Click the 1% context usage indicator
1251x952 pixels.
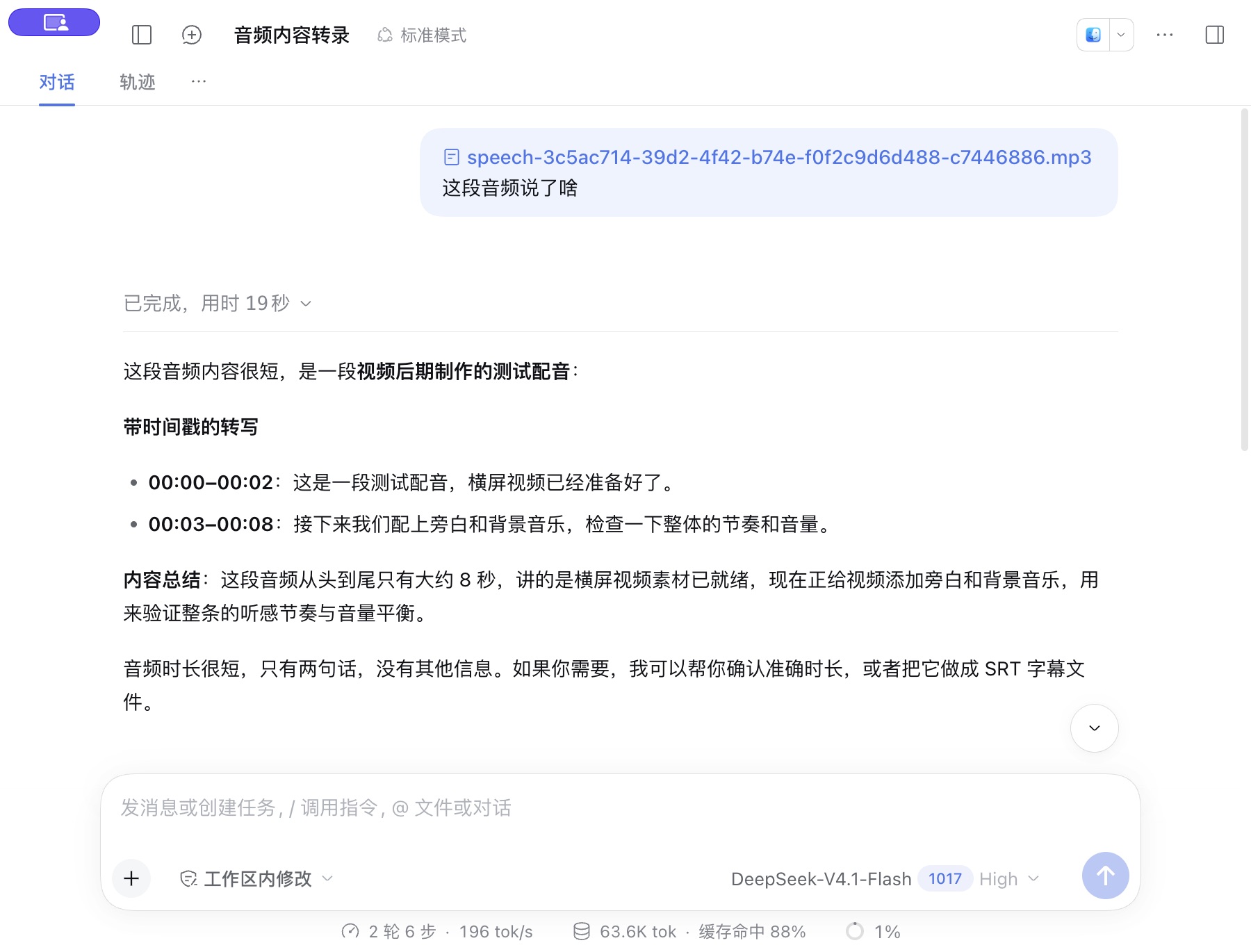click(874, 932)
